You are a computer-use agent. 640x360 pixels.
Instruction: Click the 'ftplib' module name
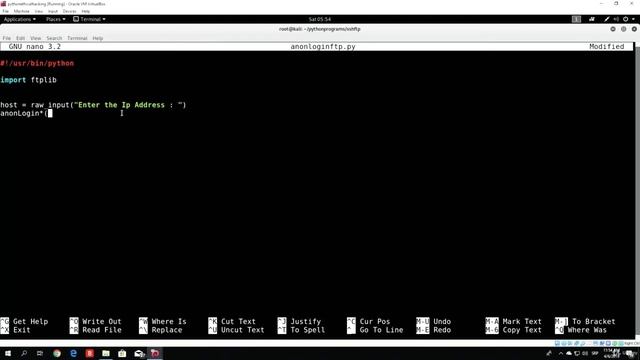point(44,80)
